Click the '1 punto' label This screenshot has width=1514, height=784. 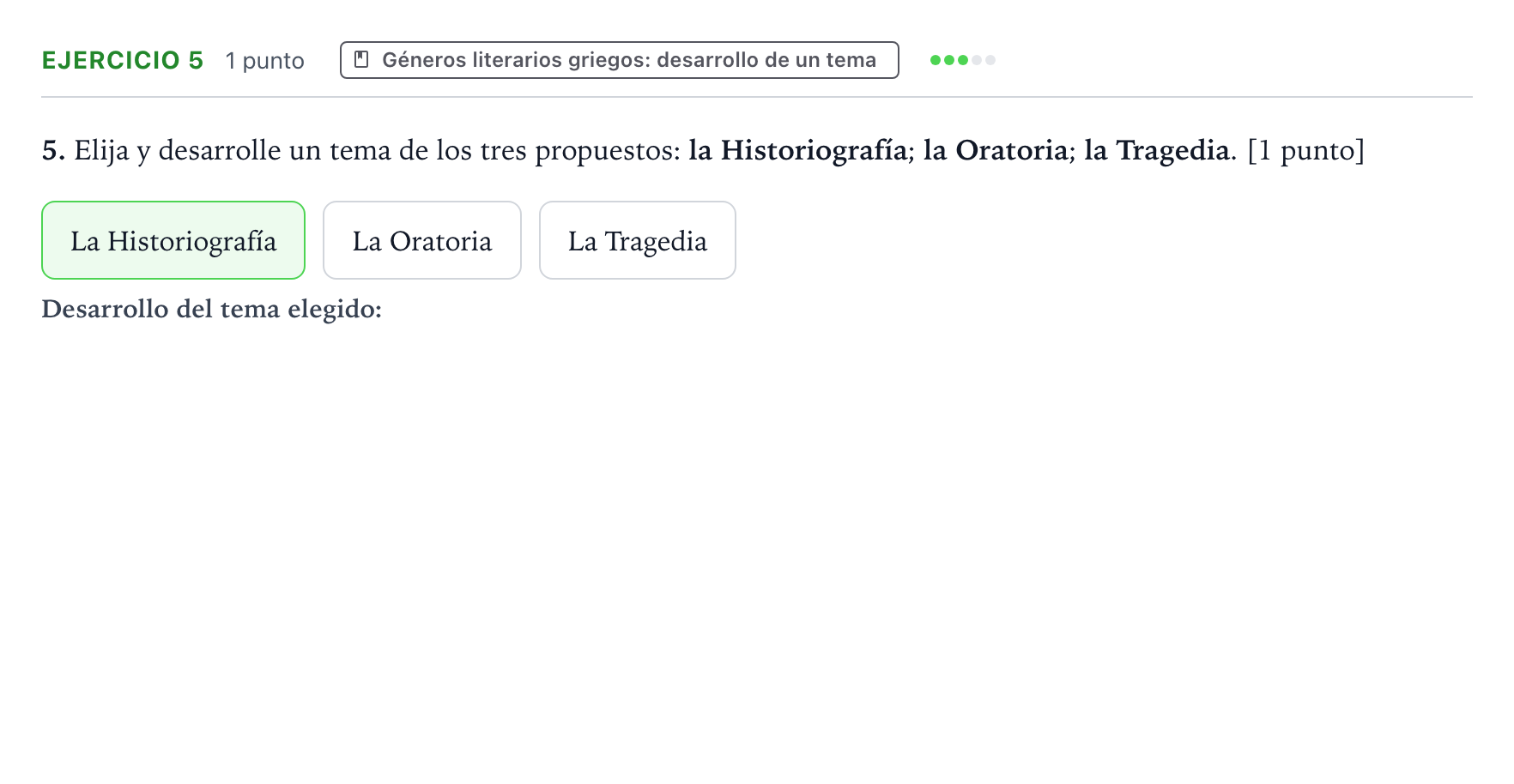click(x=265, y=61)
